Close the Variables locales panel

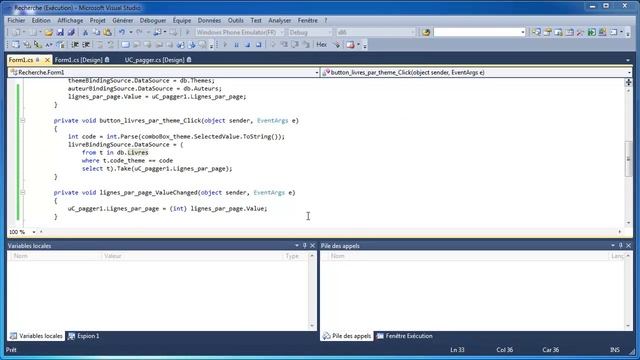(x=313, y=246)
